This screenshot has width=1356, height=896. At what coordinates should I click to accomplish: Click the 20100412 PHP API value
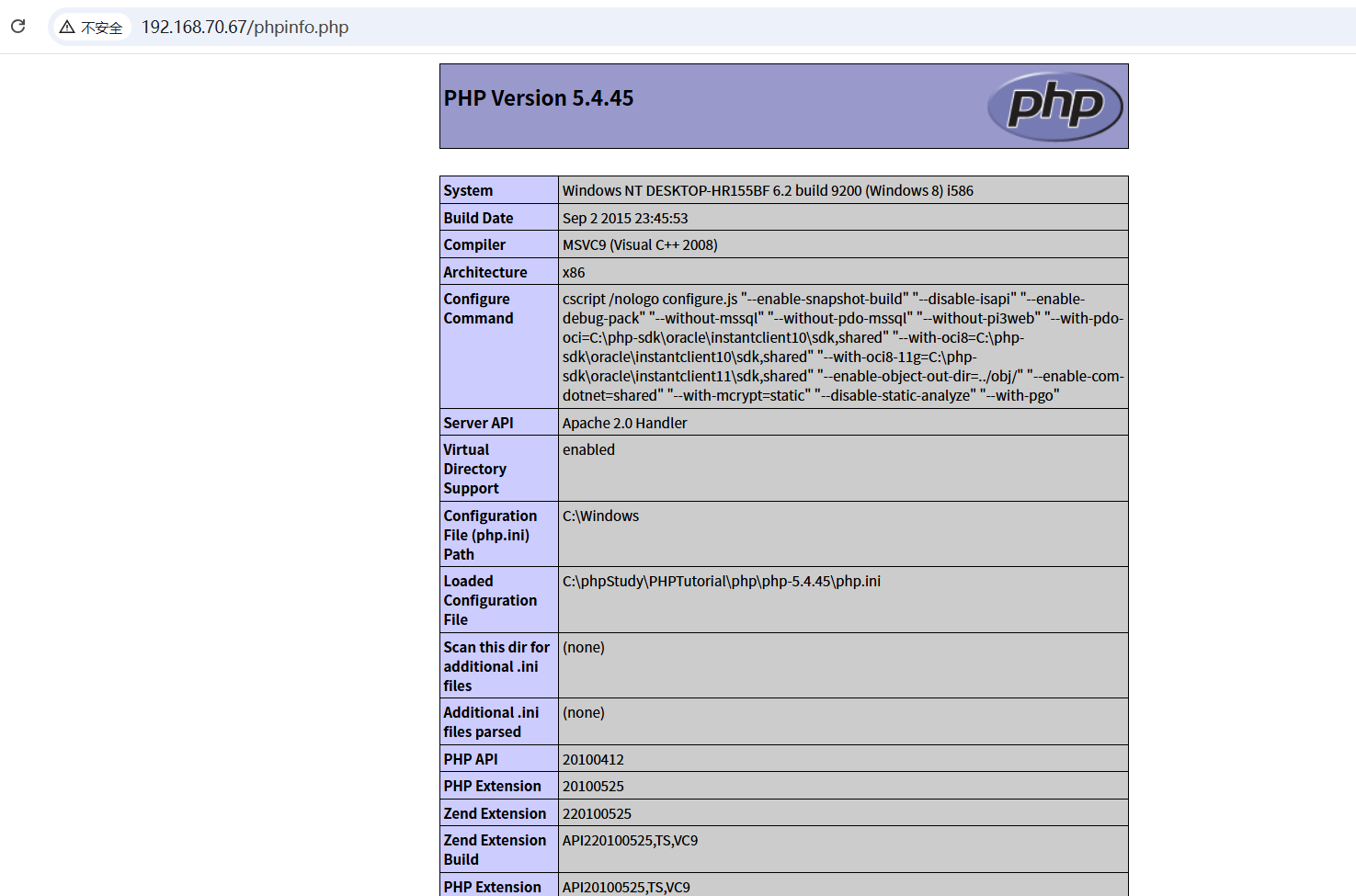tap(593, 759)
